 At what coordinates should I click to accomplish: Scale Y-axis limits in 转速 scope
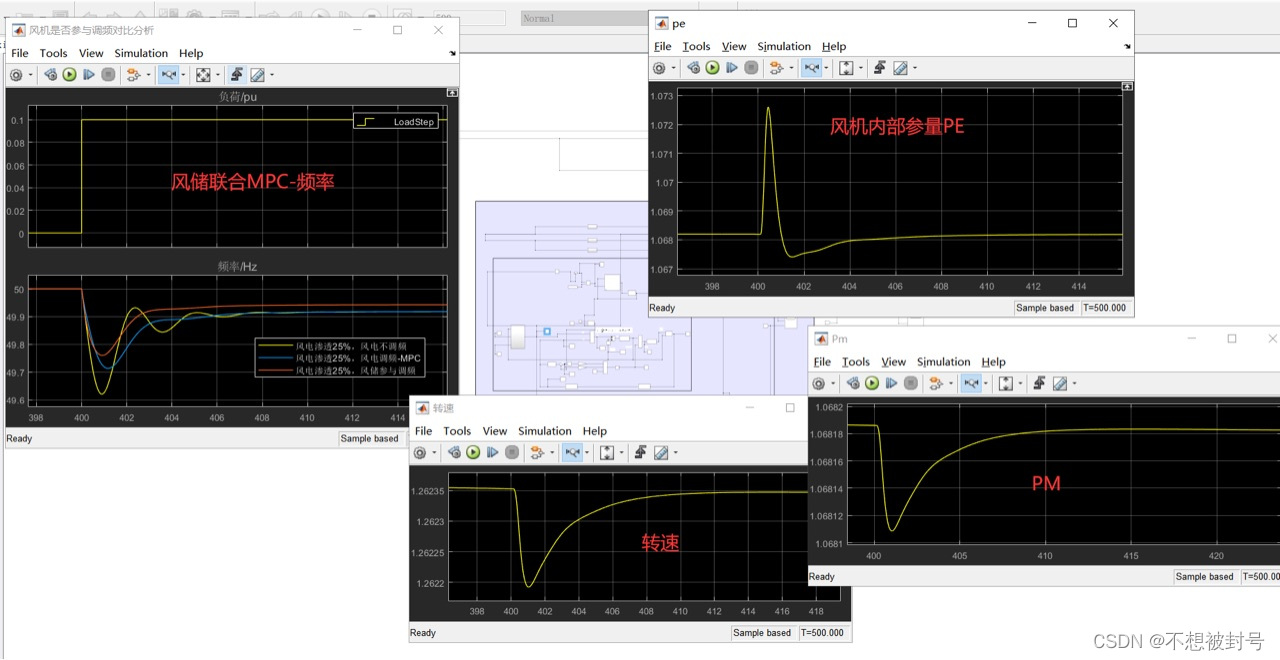607,453
